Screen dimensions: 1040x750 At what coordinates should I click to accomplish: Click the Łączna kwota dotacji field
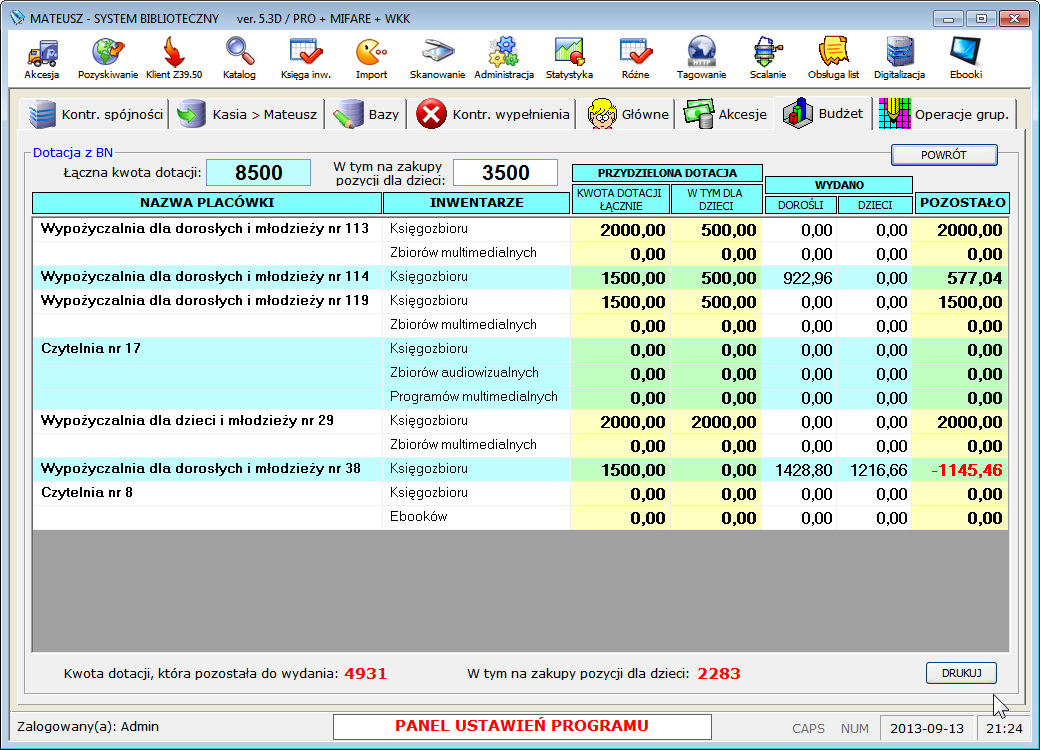(258, 173)
